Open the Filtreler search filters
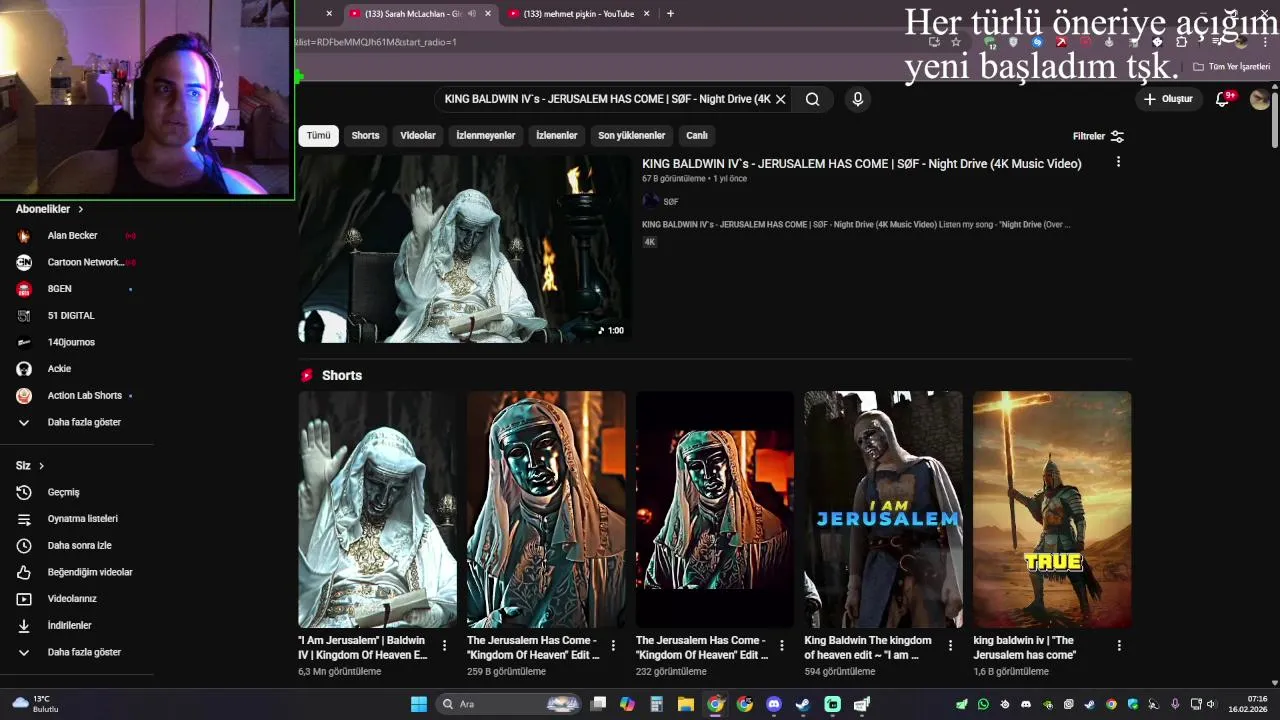This screenshot has width=1280, height=720. click(x=1098, y=136)
